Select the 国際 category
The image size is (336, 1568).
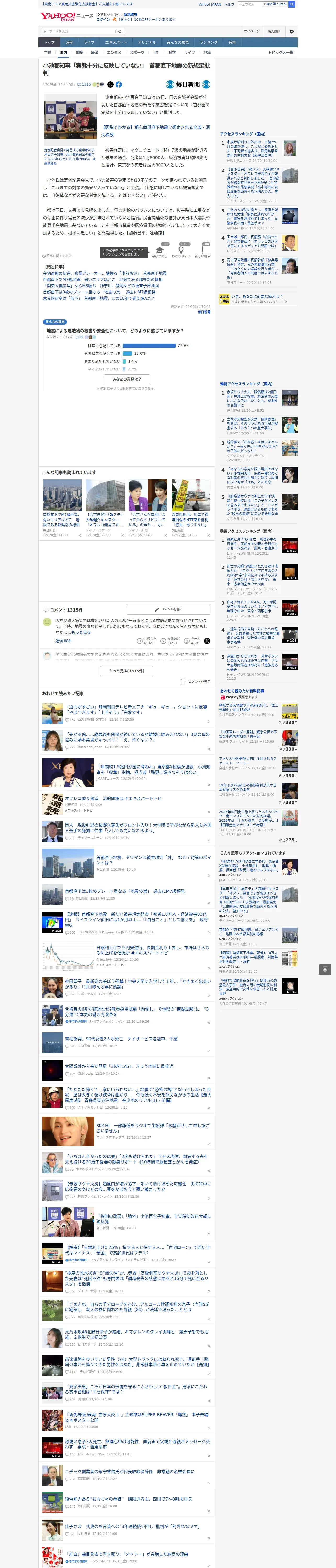(79, 52)
